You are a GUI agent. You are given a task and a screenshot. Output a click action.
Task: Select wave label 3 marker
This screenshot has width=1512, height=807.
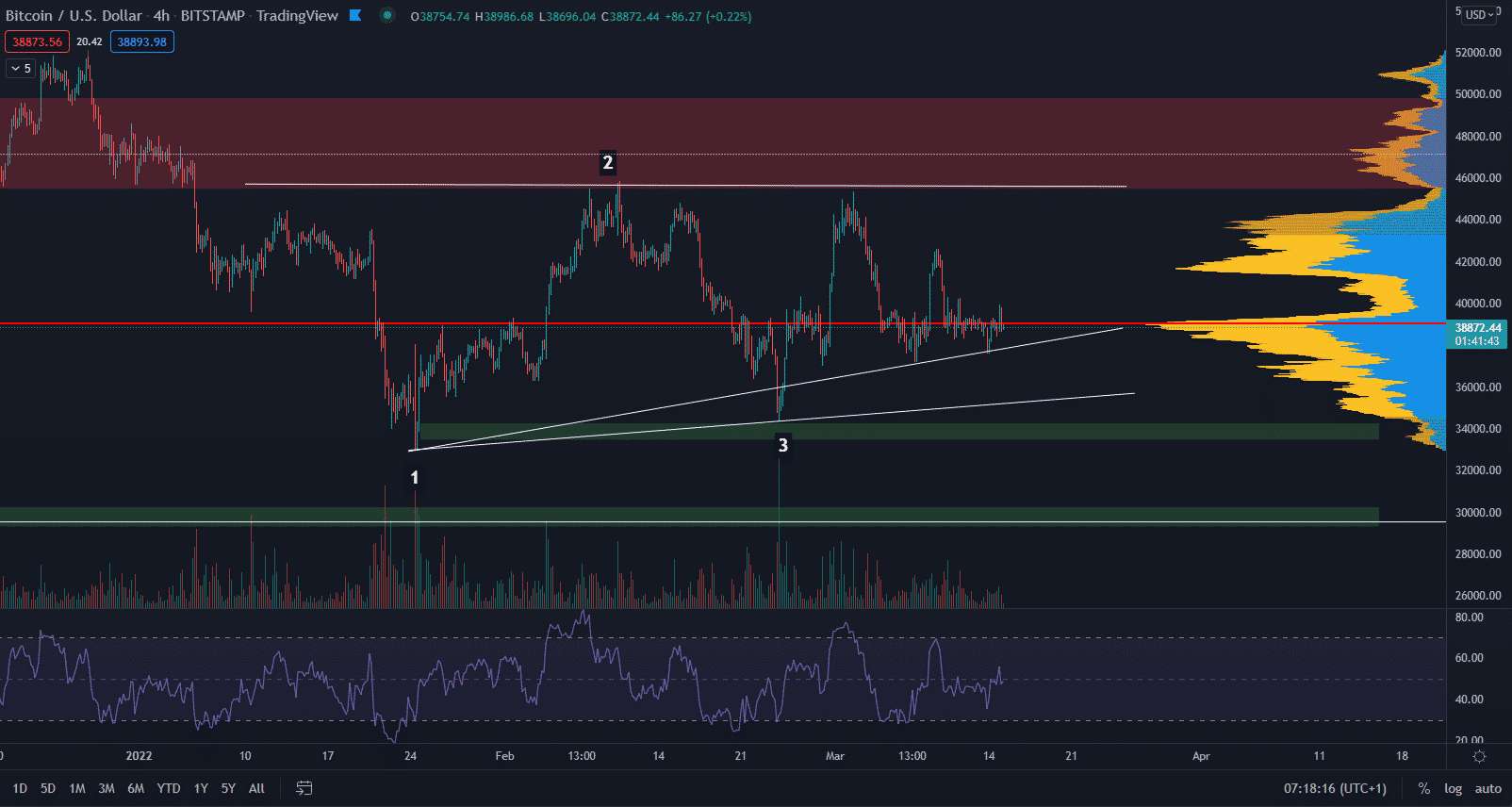click(x=782, y=445)
